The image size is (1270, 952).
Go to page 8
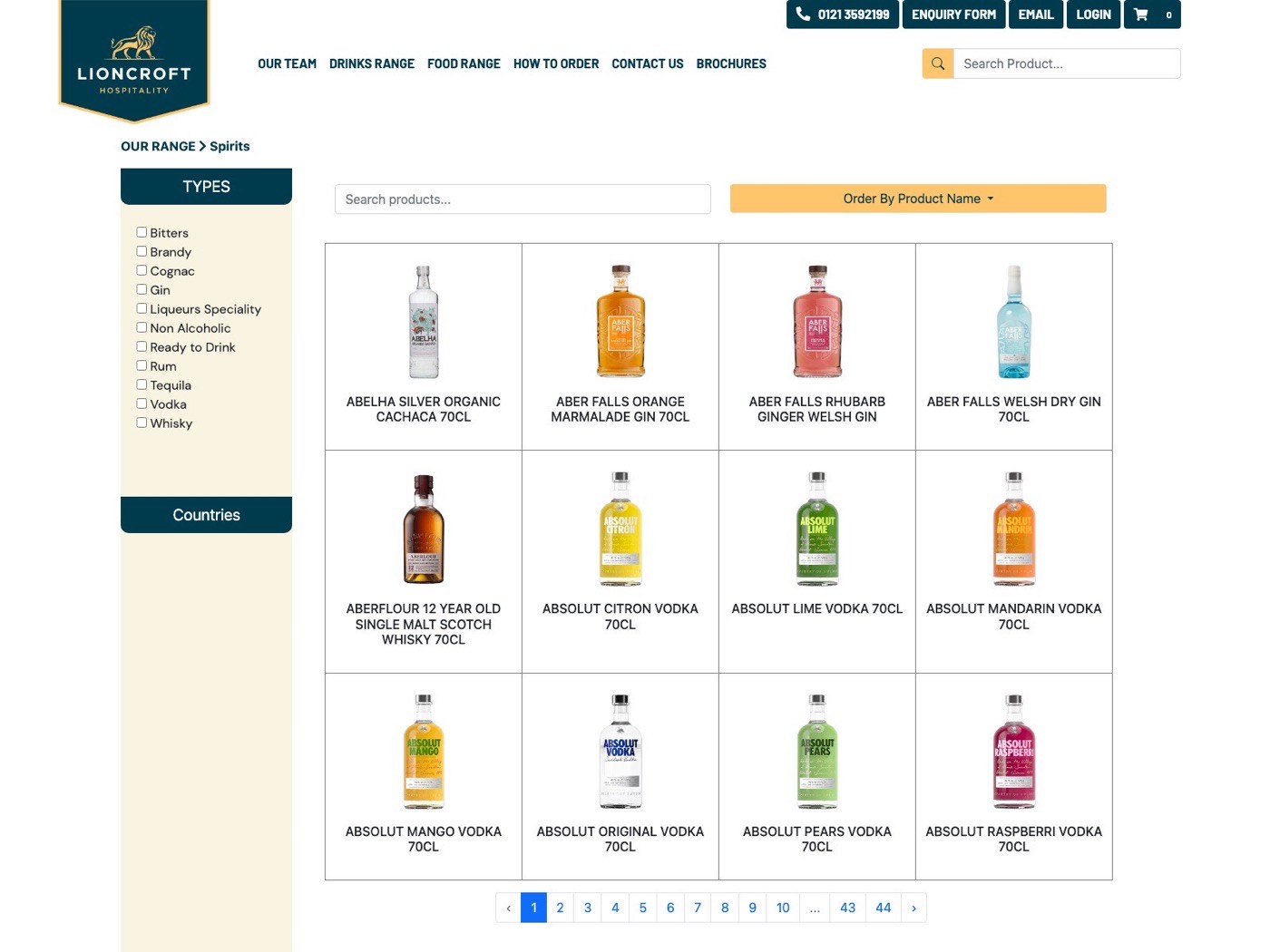coord(725,908)
